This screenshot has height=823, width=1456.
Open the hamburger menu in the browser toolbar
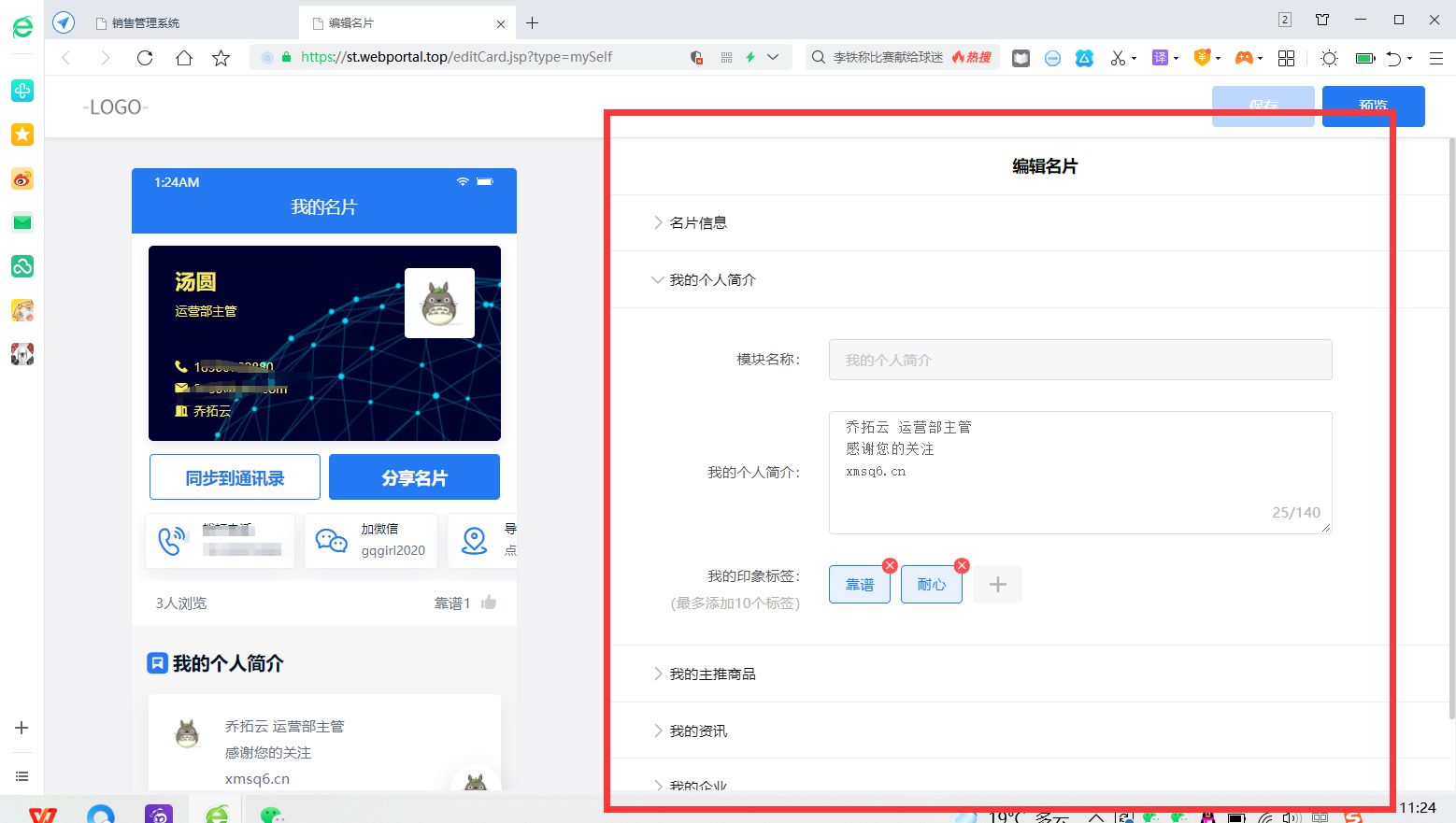click(x=1437, y=57)
